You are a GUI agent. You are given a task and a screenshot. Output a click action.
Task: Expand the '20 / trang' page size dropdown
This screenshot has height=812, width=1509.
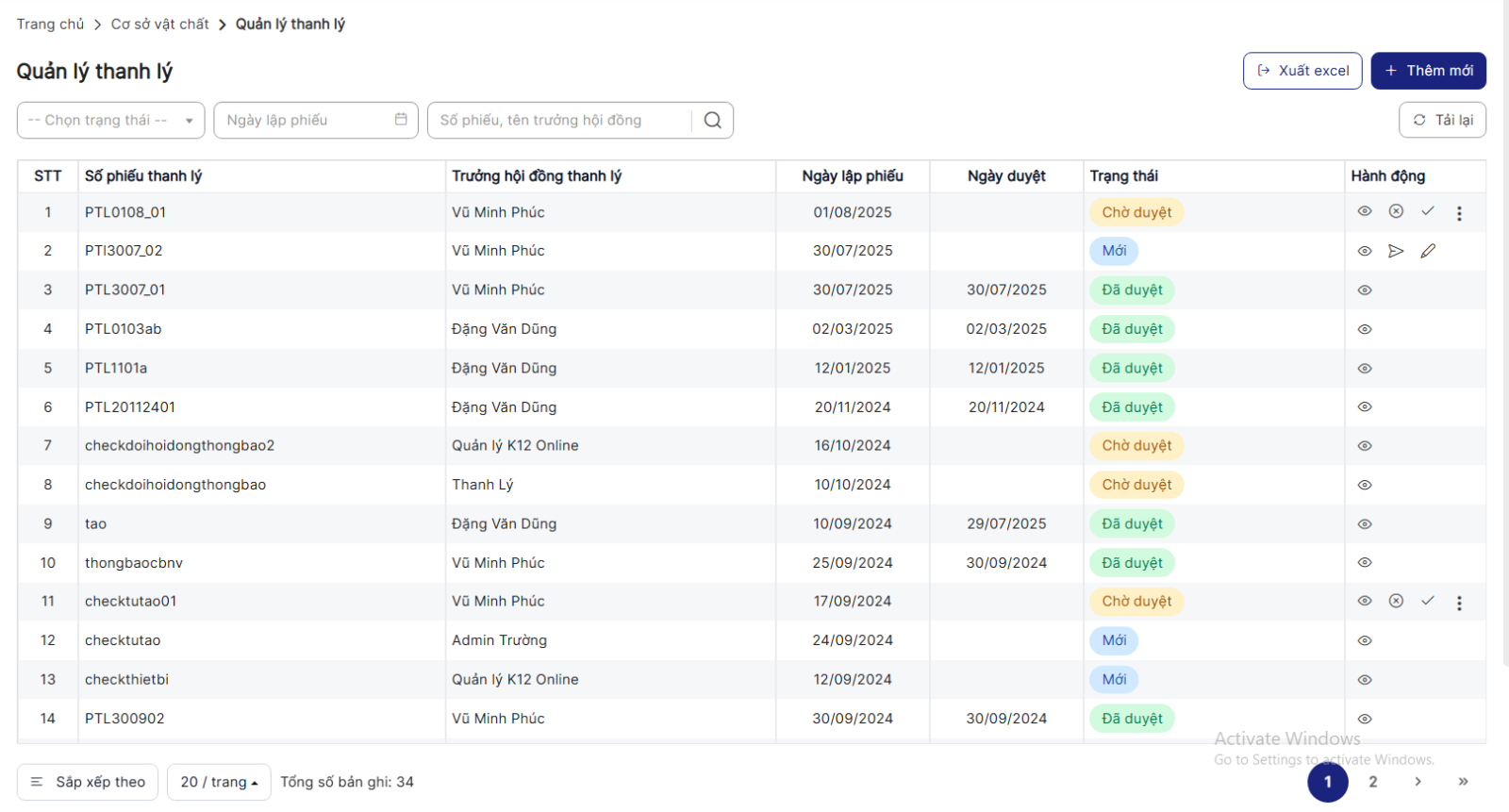pos(219,782)
